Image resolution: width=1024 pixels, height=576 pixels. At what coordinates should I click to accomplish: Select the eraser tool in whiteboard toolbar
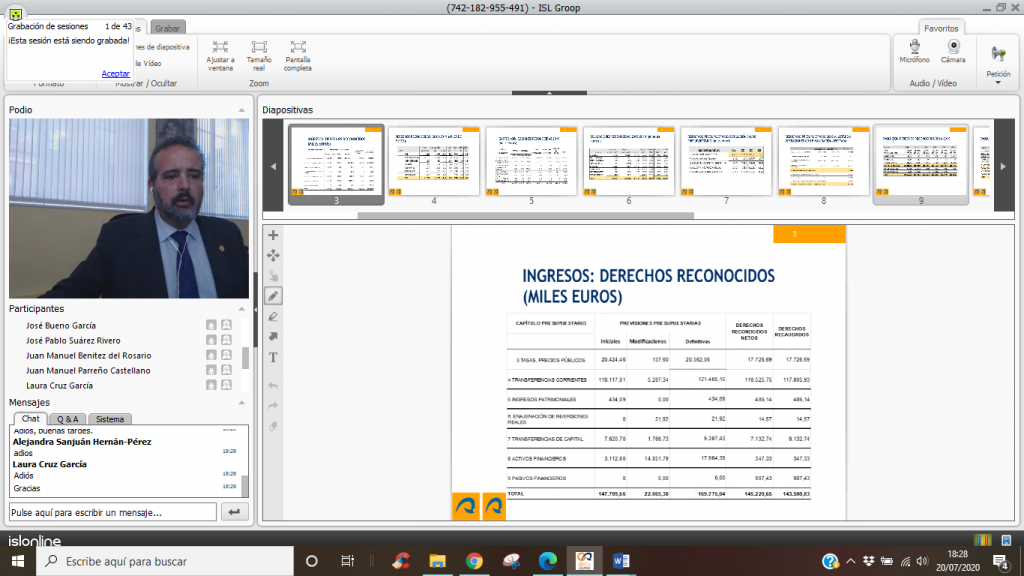[x=273, y=316]
